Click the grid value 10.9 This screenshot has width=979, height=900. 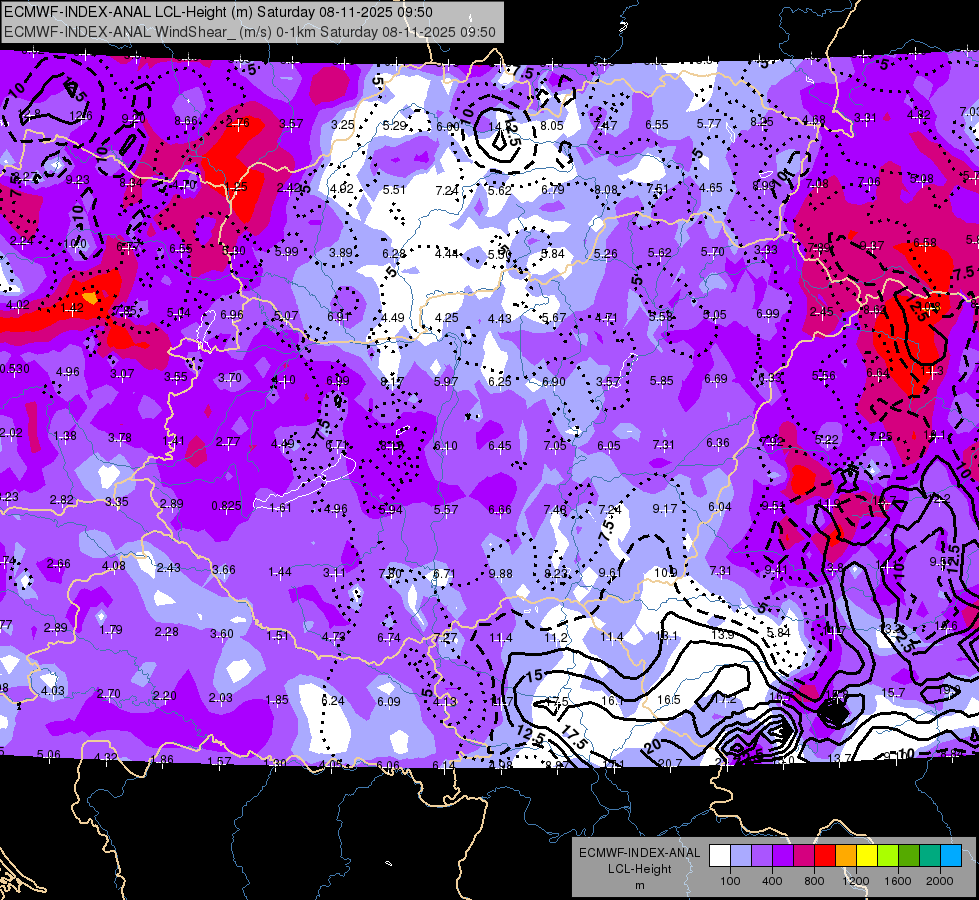point(666,572)
